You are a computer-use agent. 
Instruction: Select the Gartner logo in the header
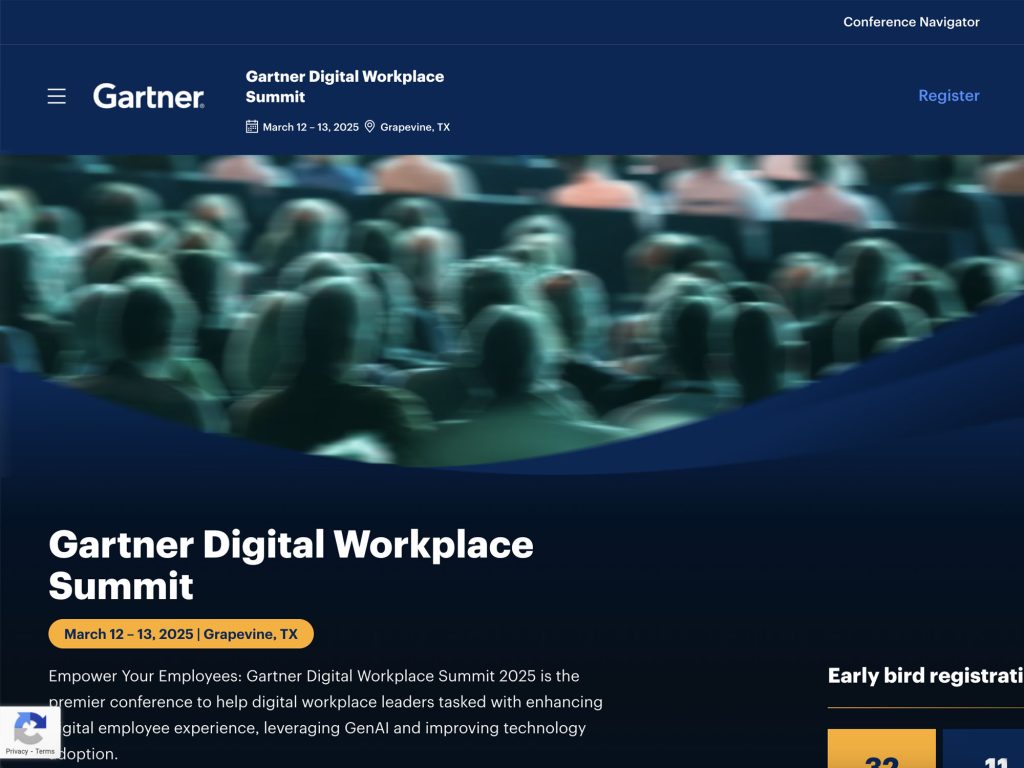[x=148, y=96]
